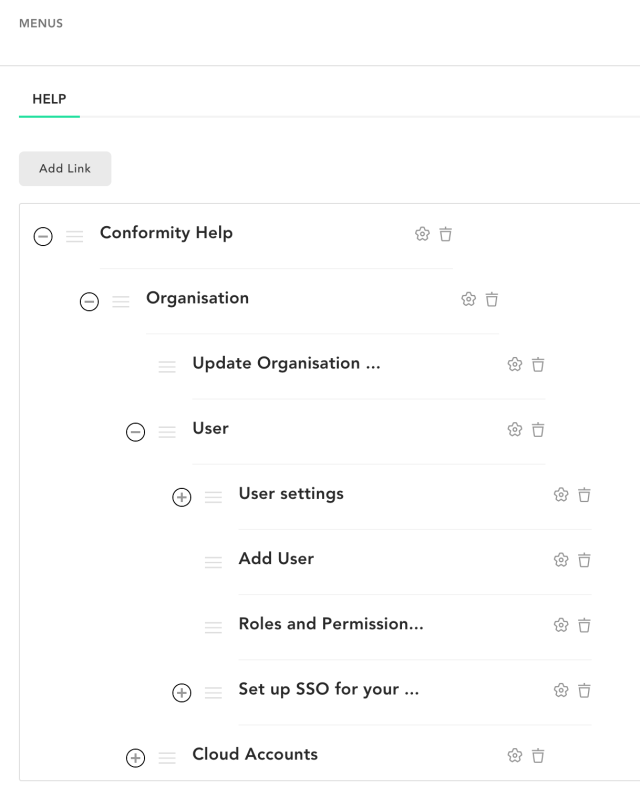
Task: Click the drag handle beside Add User
Action: (x=213, y=562)
